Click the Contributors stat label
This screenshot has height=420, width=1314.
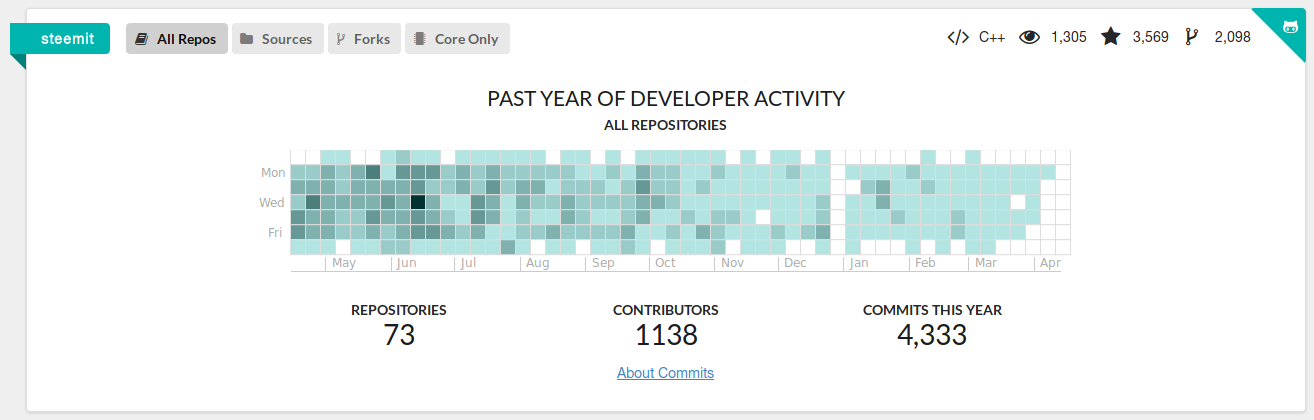[x=666, y=310]
